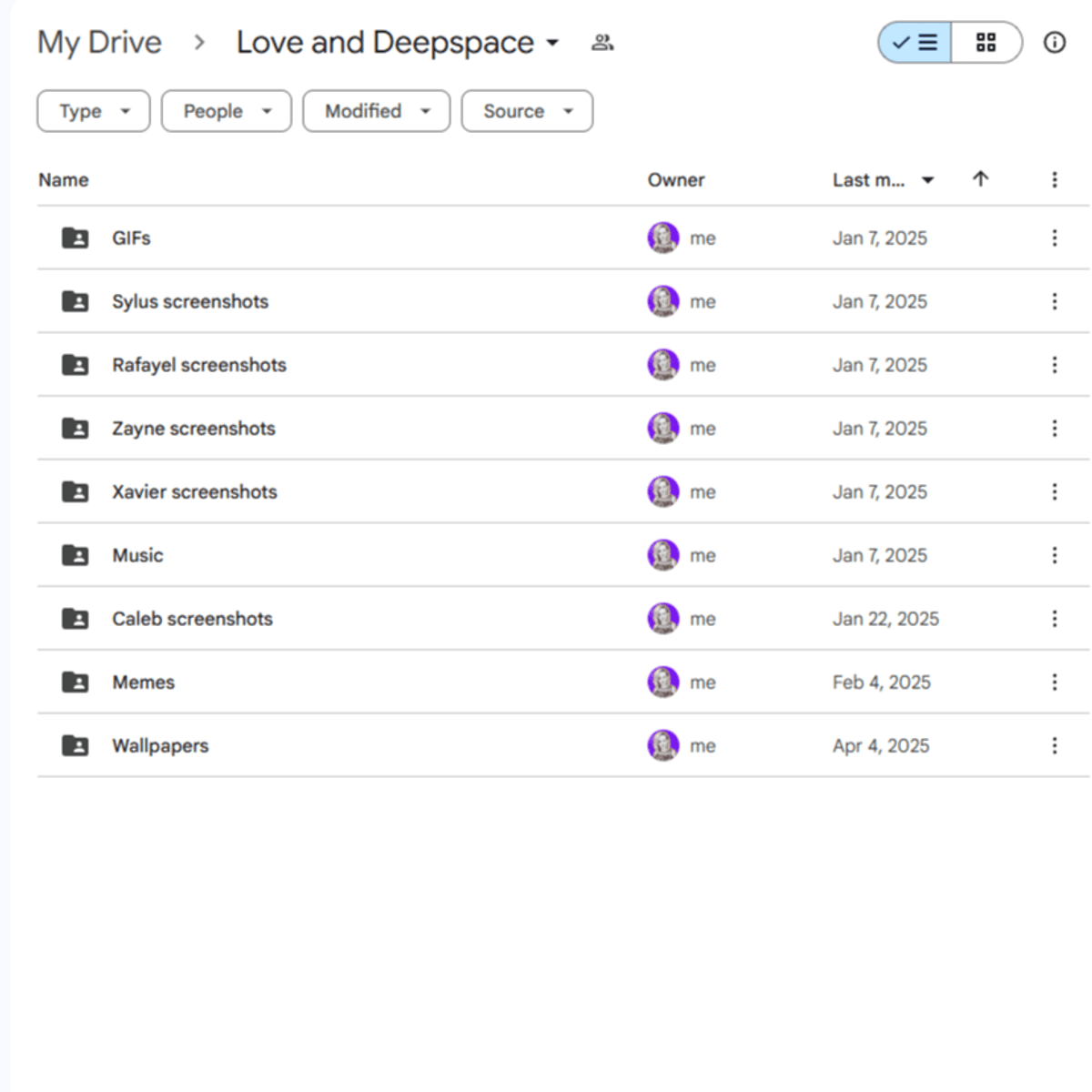The image size is (1092, 1092).
Task: Open the view details info icon
Action: click(x=1054, y=43)
